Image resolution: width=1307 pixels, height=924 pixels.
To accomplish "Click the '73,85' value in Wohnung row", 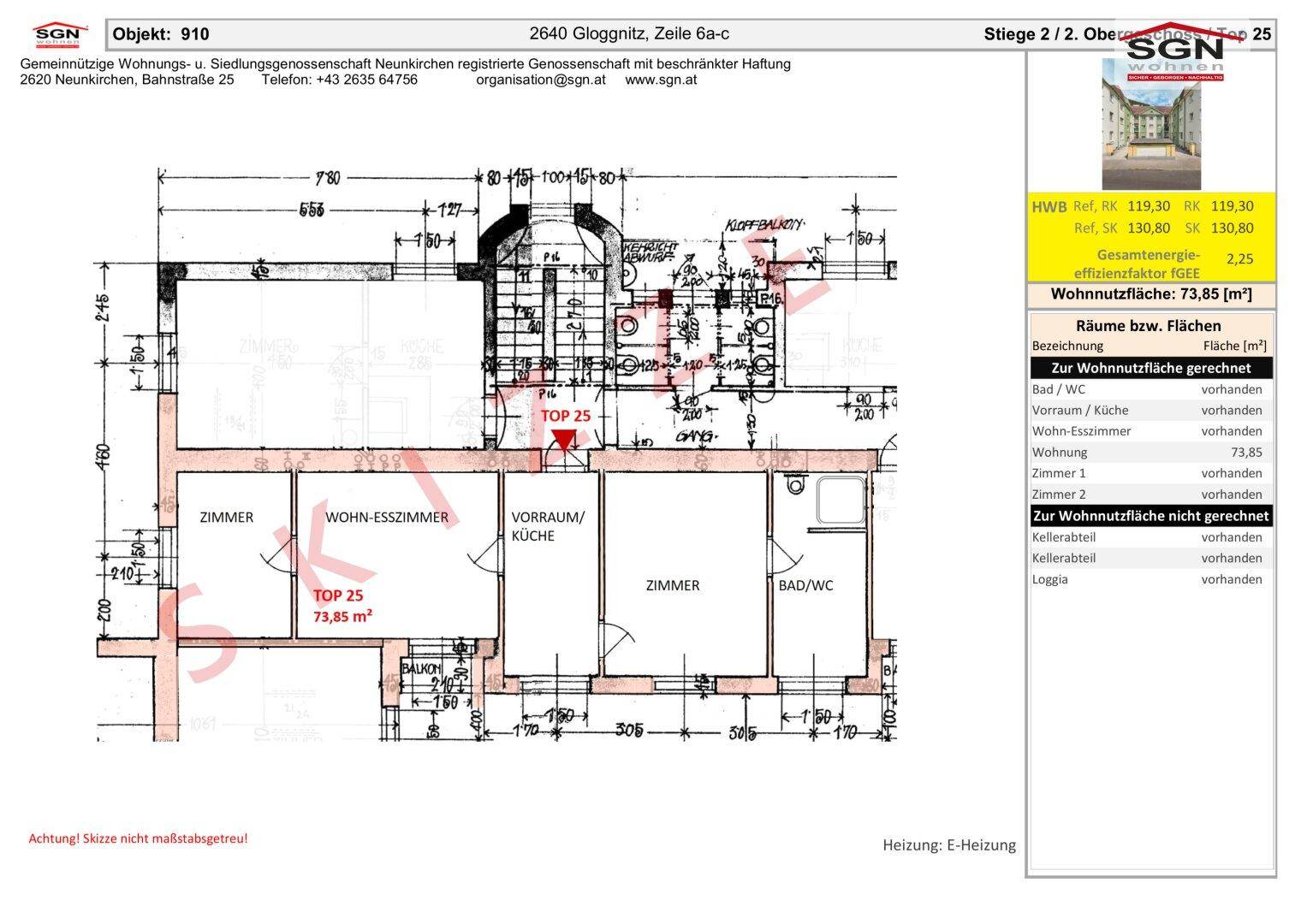I will [1246, 453].
